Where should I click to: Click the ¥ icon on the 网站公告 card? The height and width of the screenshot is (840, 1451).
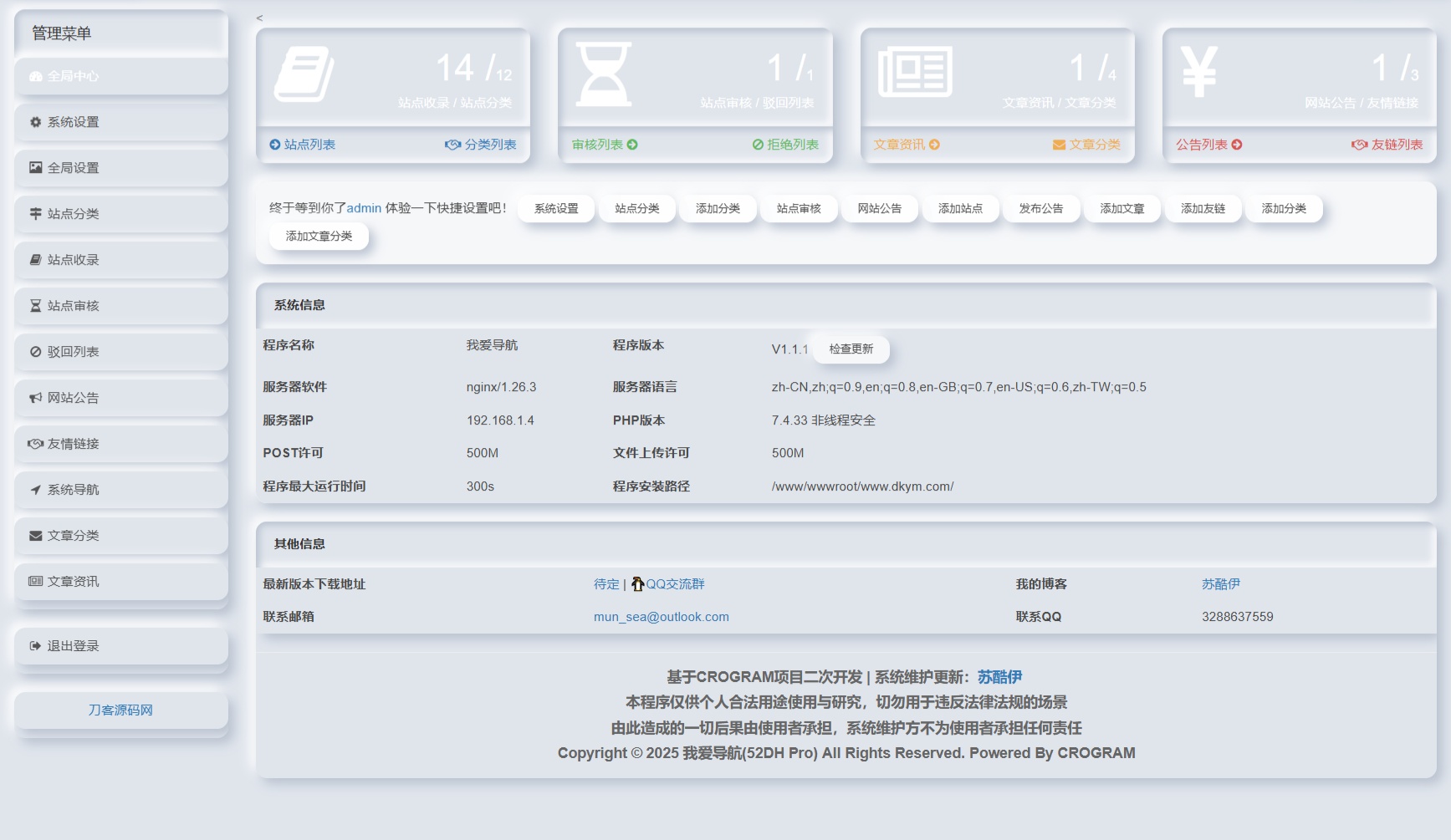pyautogui.click(x=1198, y=71)
